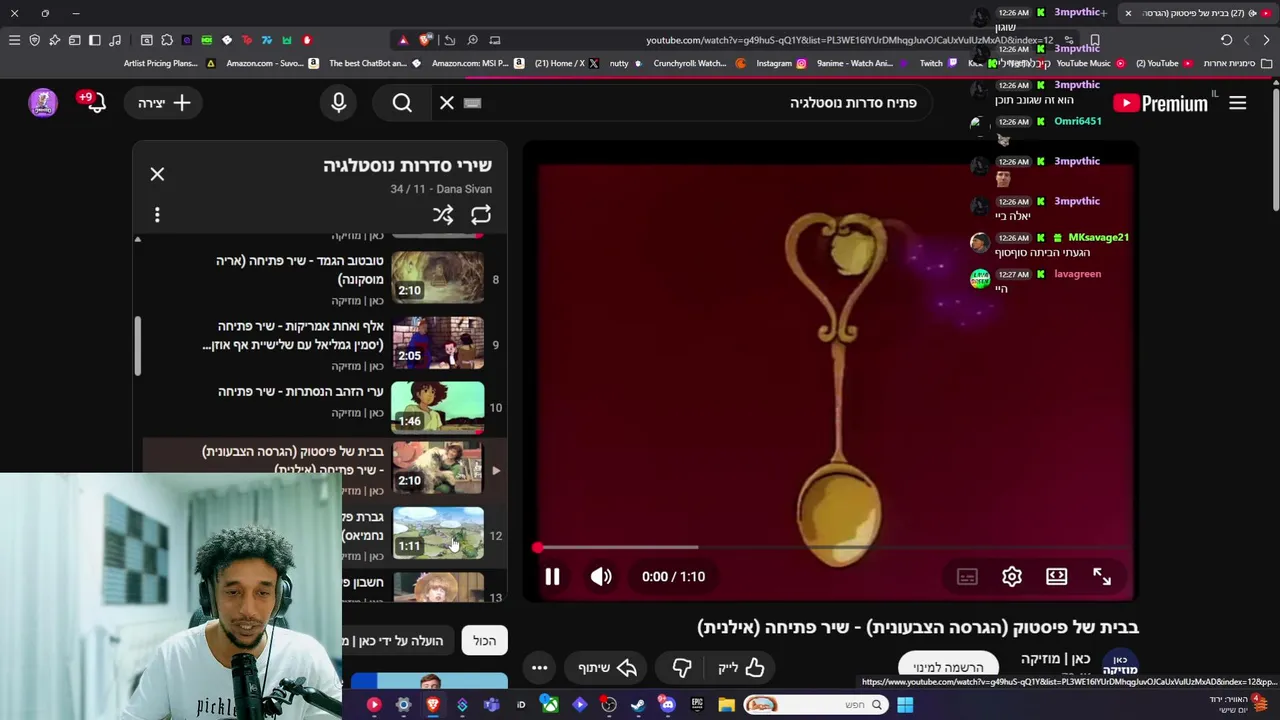Play playlist video 12 with 1:11 duration
The height and width of the screenshot is (720, 1280).
[437, 533]
